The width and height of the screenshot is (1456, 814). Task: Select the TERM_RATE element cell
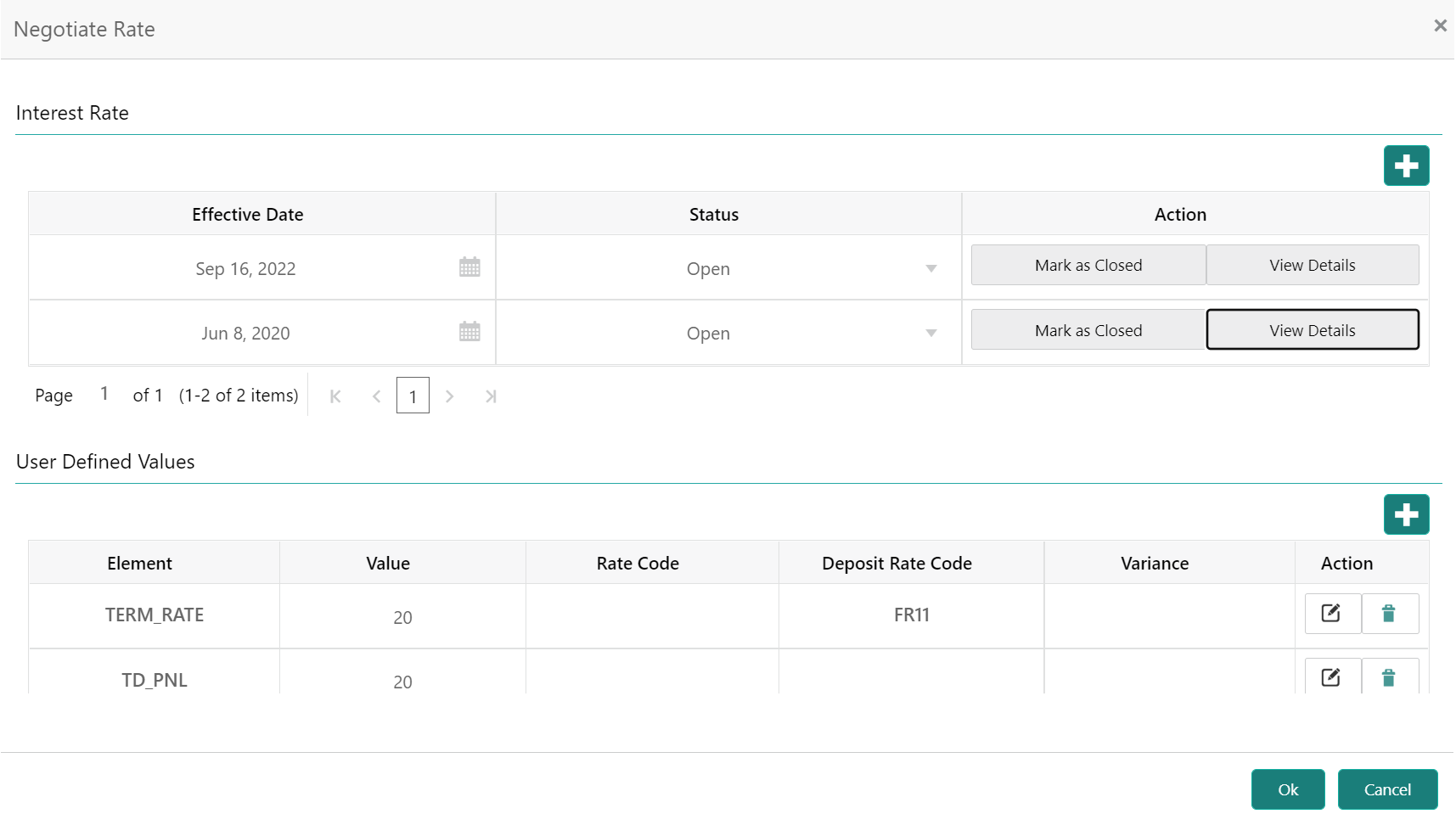[x=155, y=615]
